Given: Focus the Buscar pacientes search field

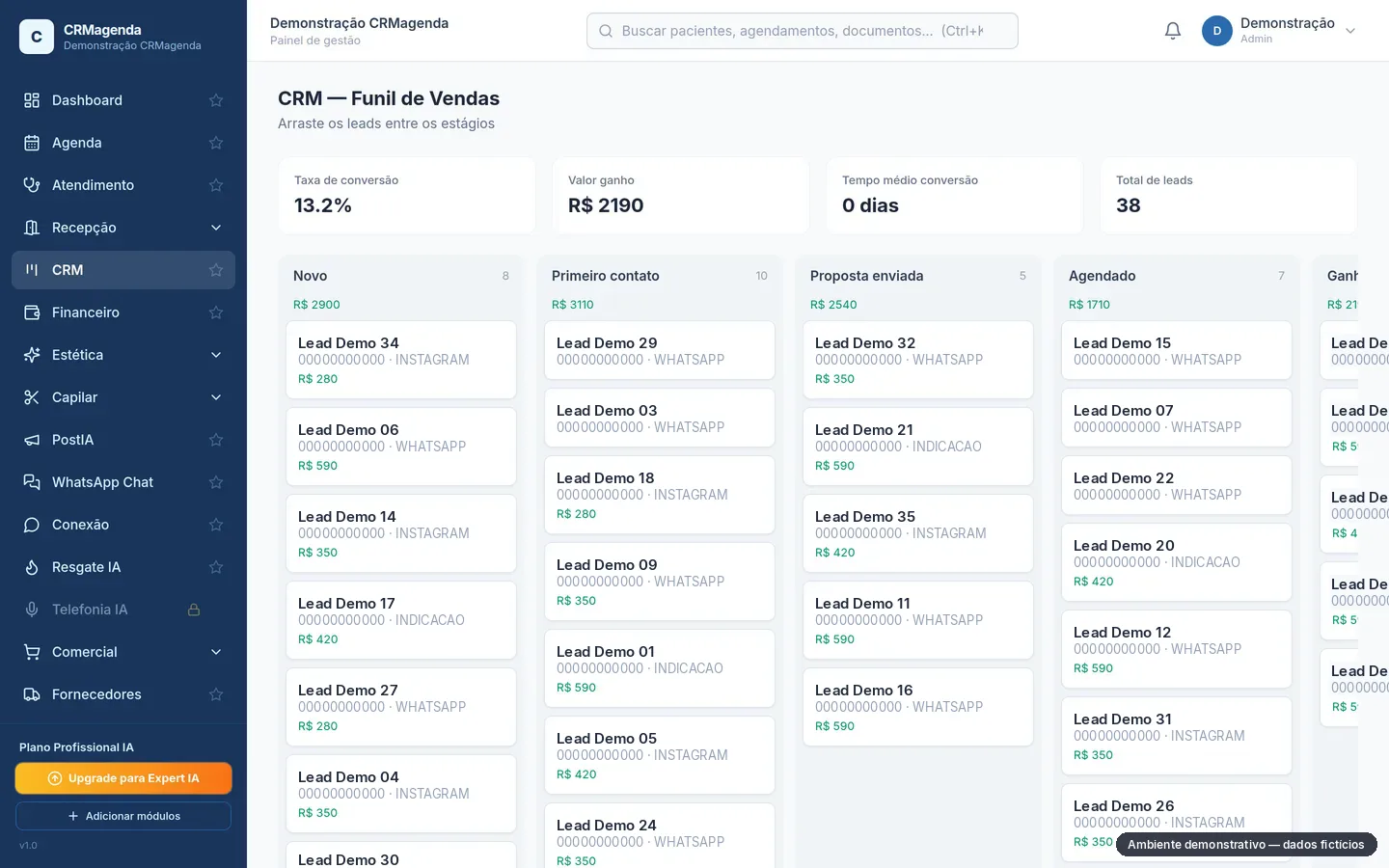Looking at the screenshot, I should (x=803, y=31).
